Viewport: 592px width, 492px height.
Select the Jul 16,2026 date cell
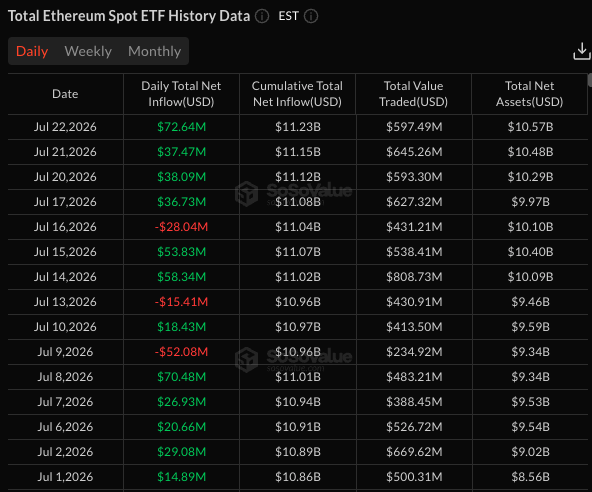pyautogui.click(x=65, y=227)
